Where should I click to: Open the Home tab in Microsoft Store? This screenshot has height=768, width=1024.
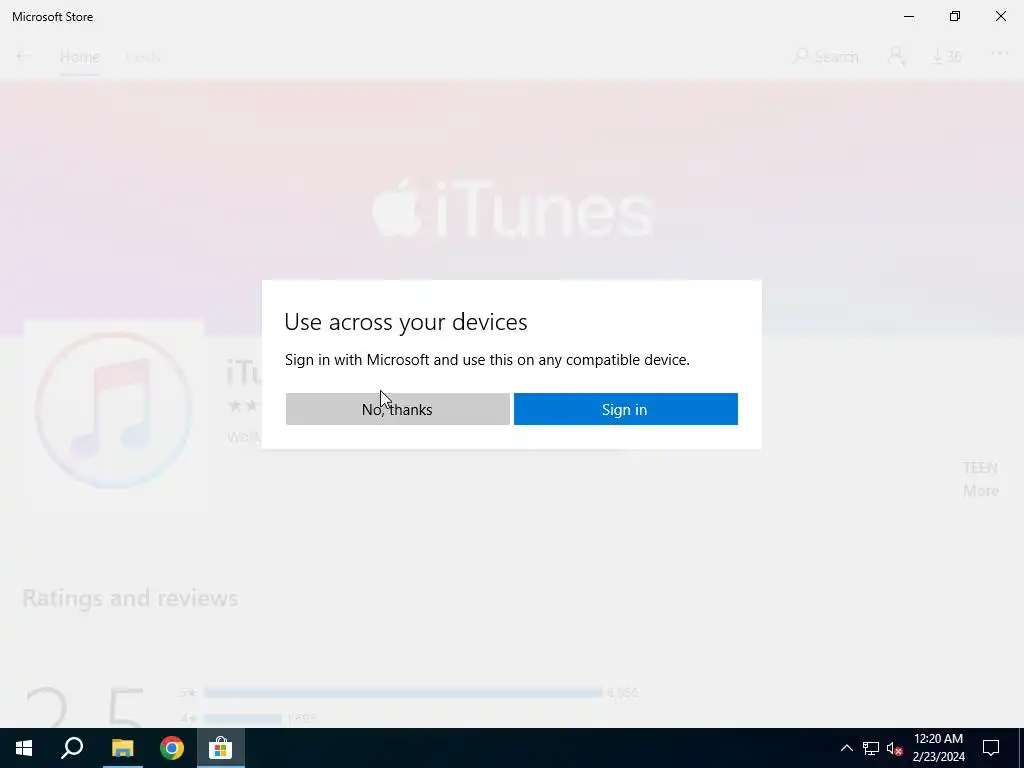(x=80, y=57)
